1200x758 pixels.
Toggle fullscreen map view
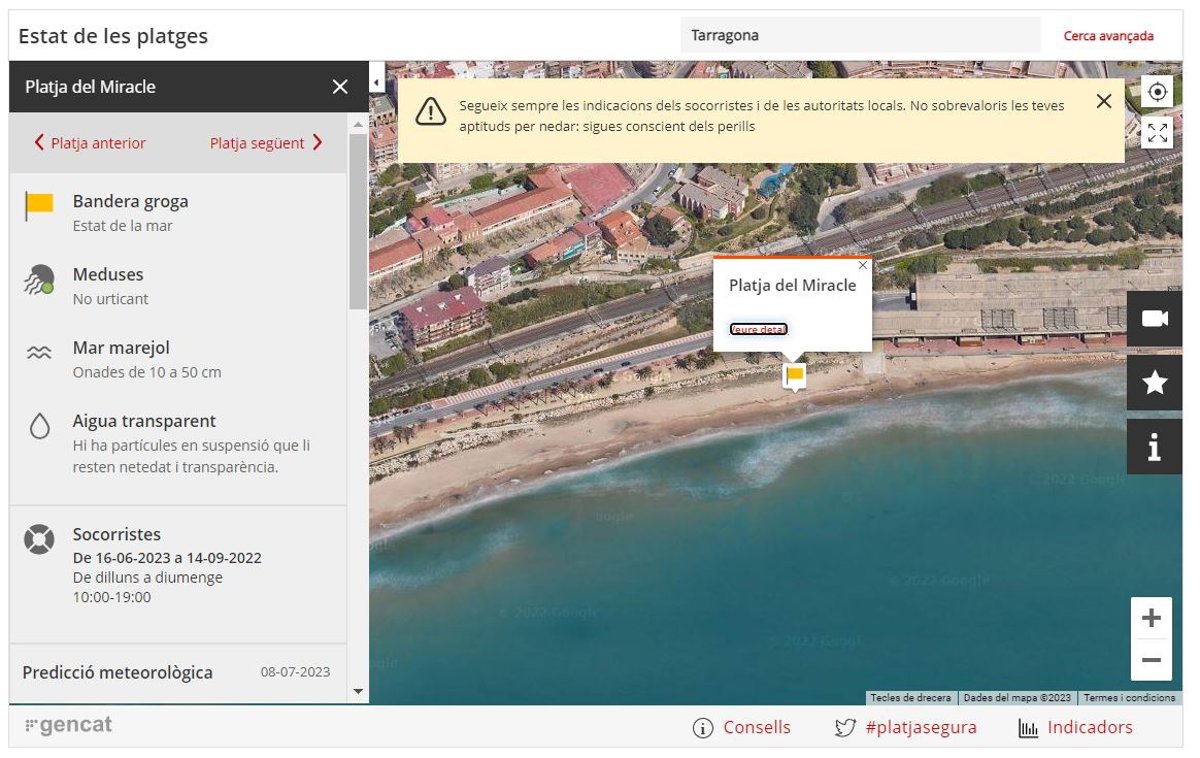pos(1157,132)
